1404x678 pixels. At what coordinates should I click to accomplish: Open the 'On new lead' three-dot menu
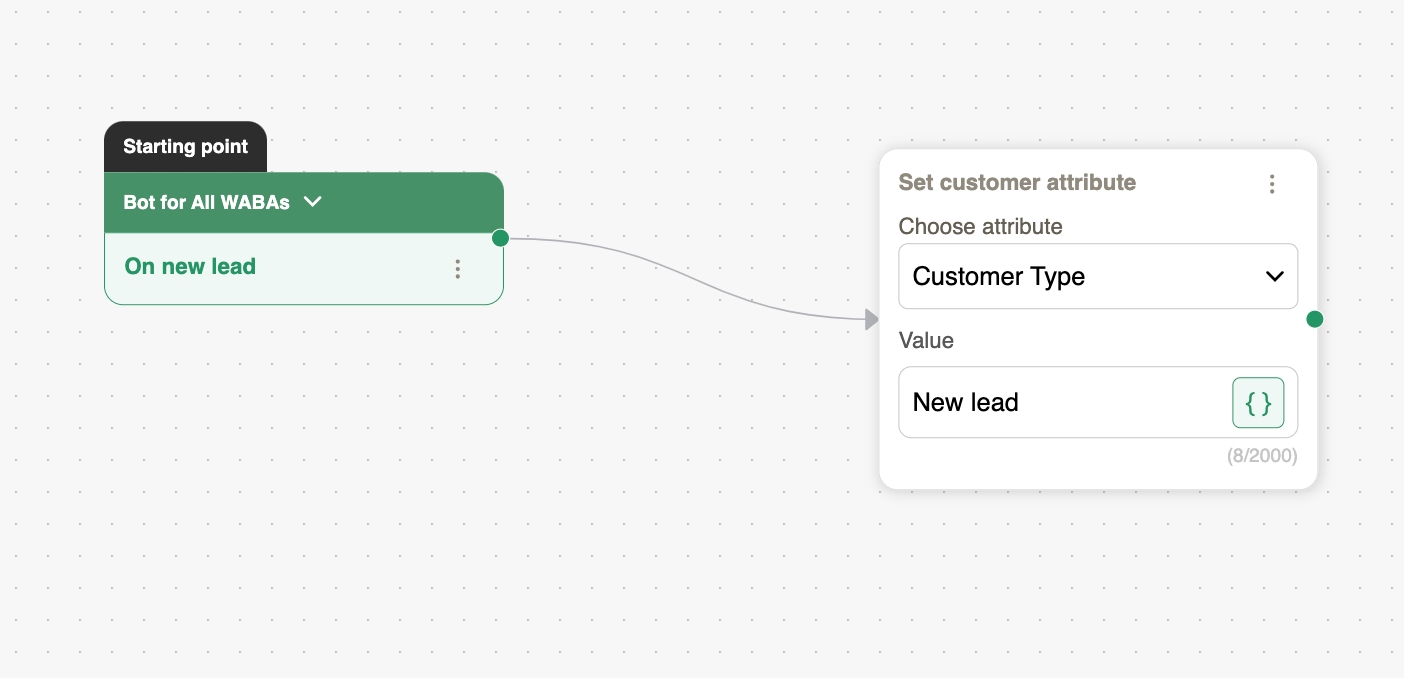457,269
